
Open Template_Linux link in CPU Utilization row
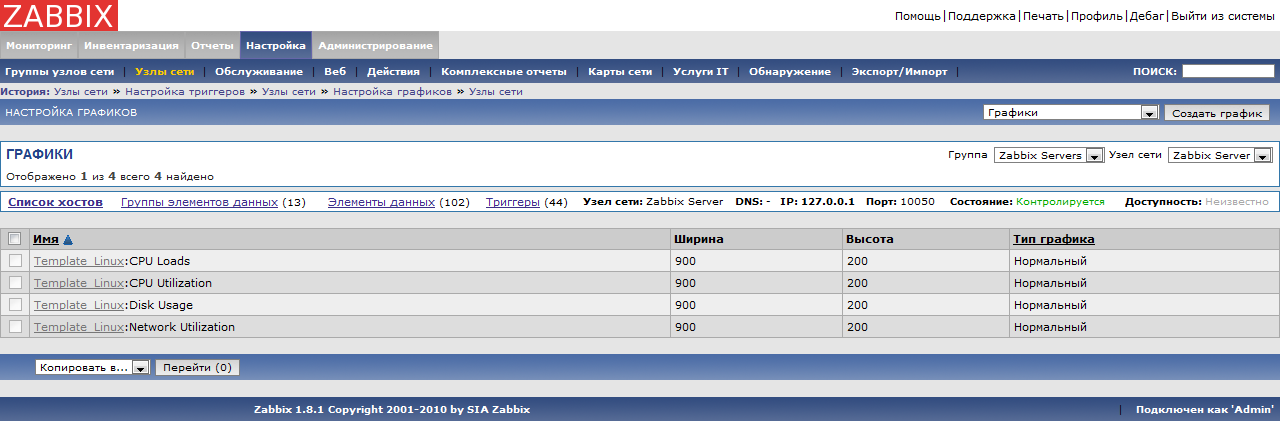tap(79, 283)
